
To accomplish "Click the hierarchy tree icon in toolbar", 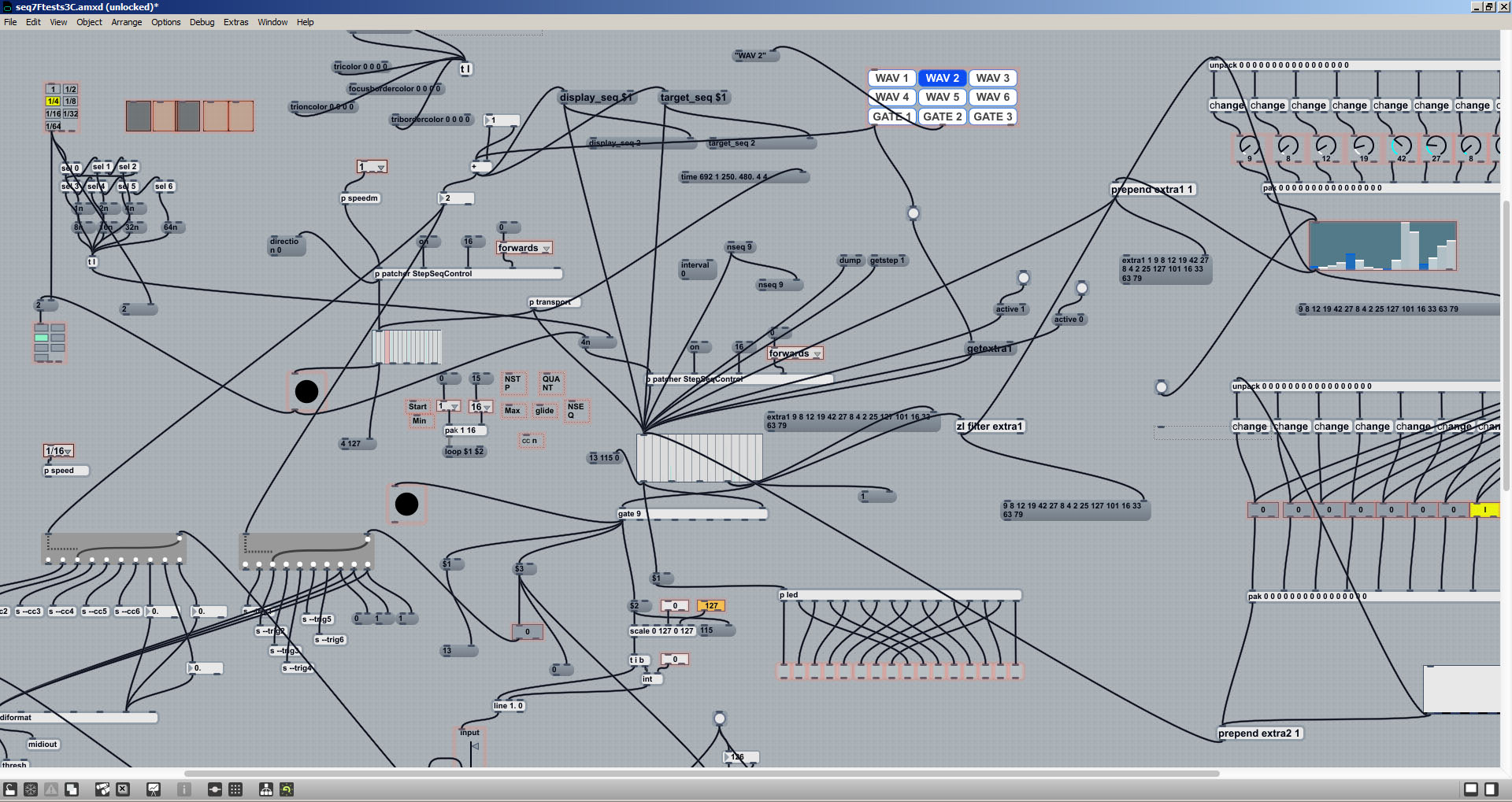I will point(266,789).
